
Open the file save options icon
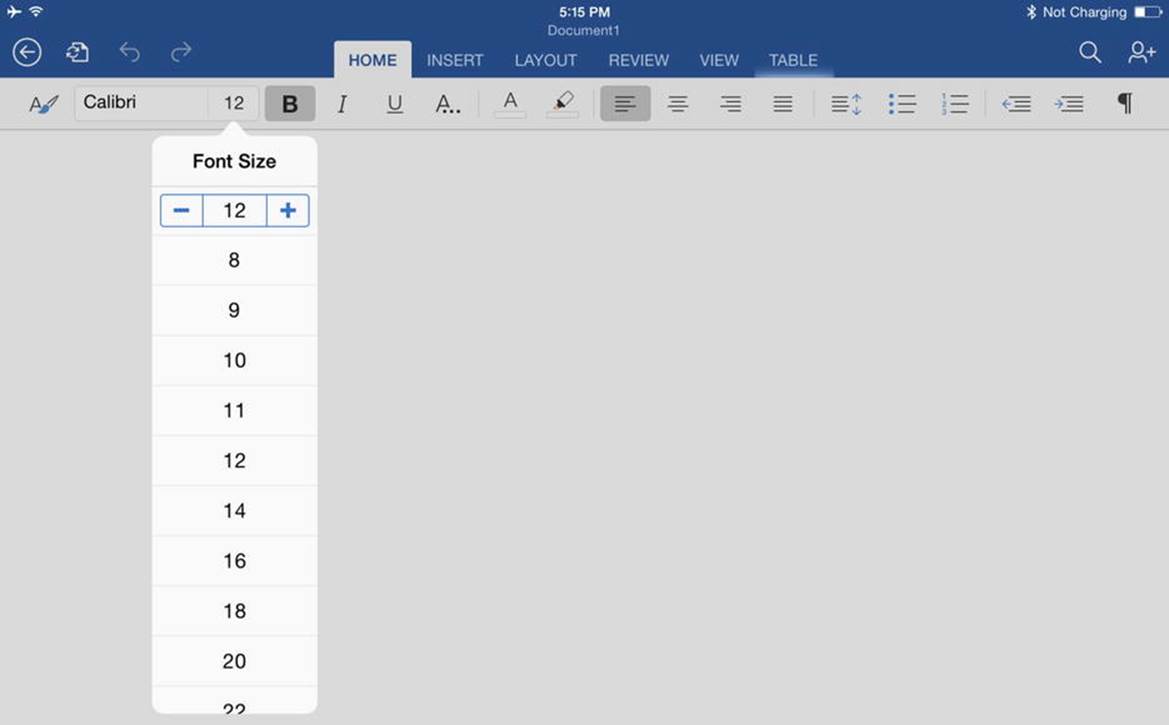[78, 52]
